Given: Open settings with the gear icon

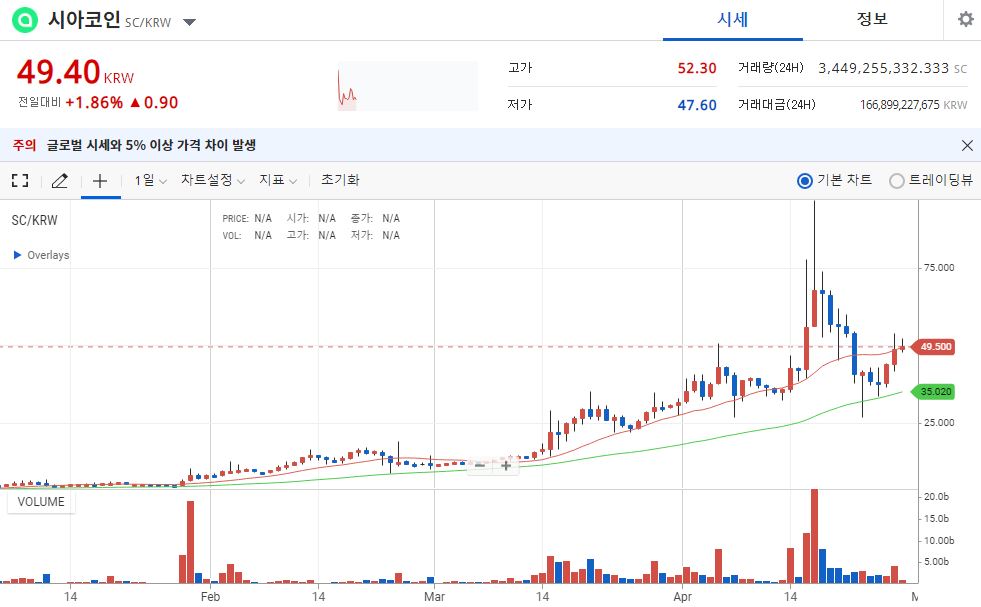Looking at the screenshot, I should 965,19.
